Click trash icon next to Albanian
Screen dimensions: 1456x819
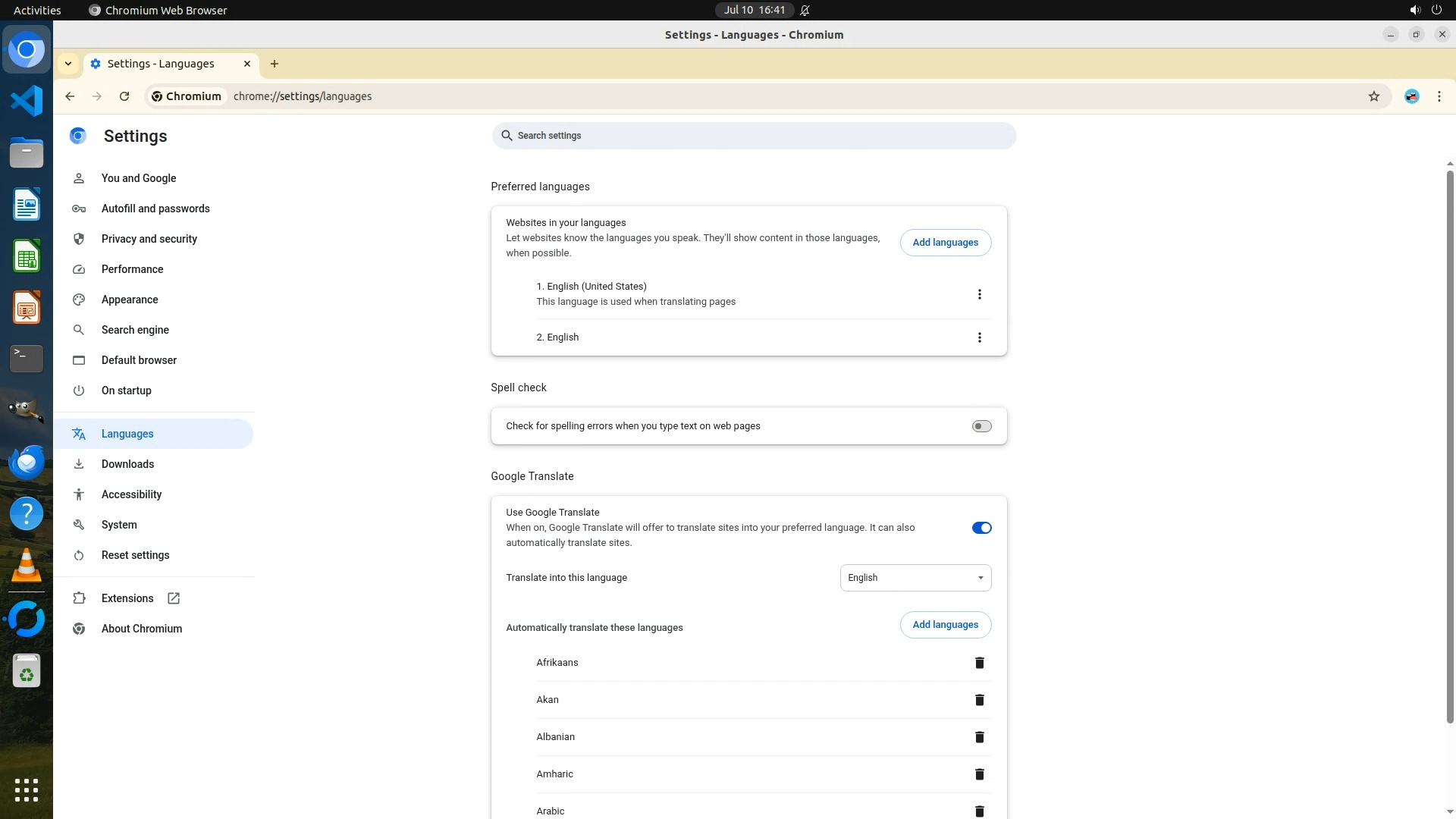click(979, 737)
